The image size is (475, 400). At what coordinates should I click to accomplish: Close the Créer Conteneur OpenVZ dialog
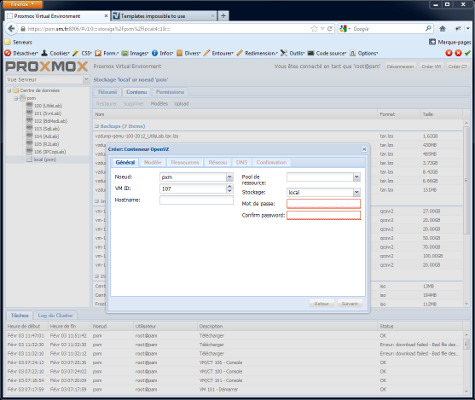(364, 149)
